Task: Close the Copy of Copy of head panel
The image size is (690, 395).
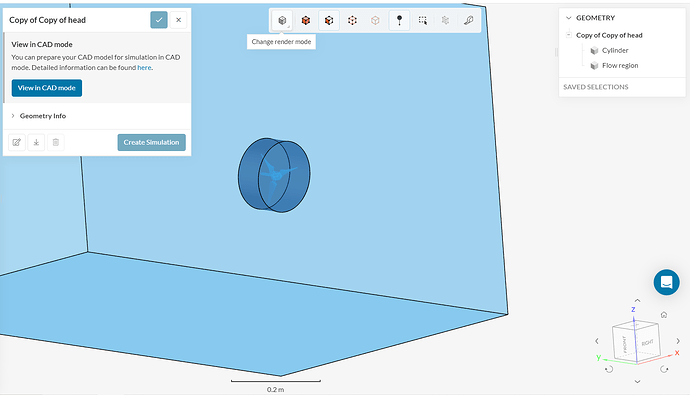Action: click(x=178, y=20)
